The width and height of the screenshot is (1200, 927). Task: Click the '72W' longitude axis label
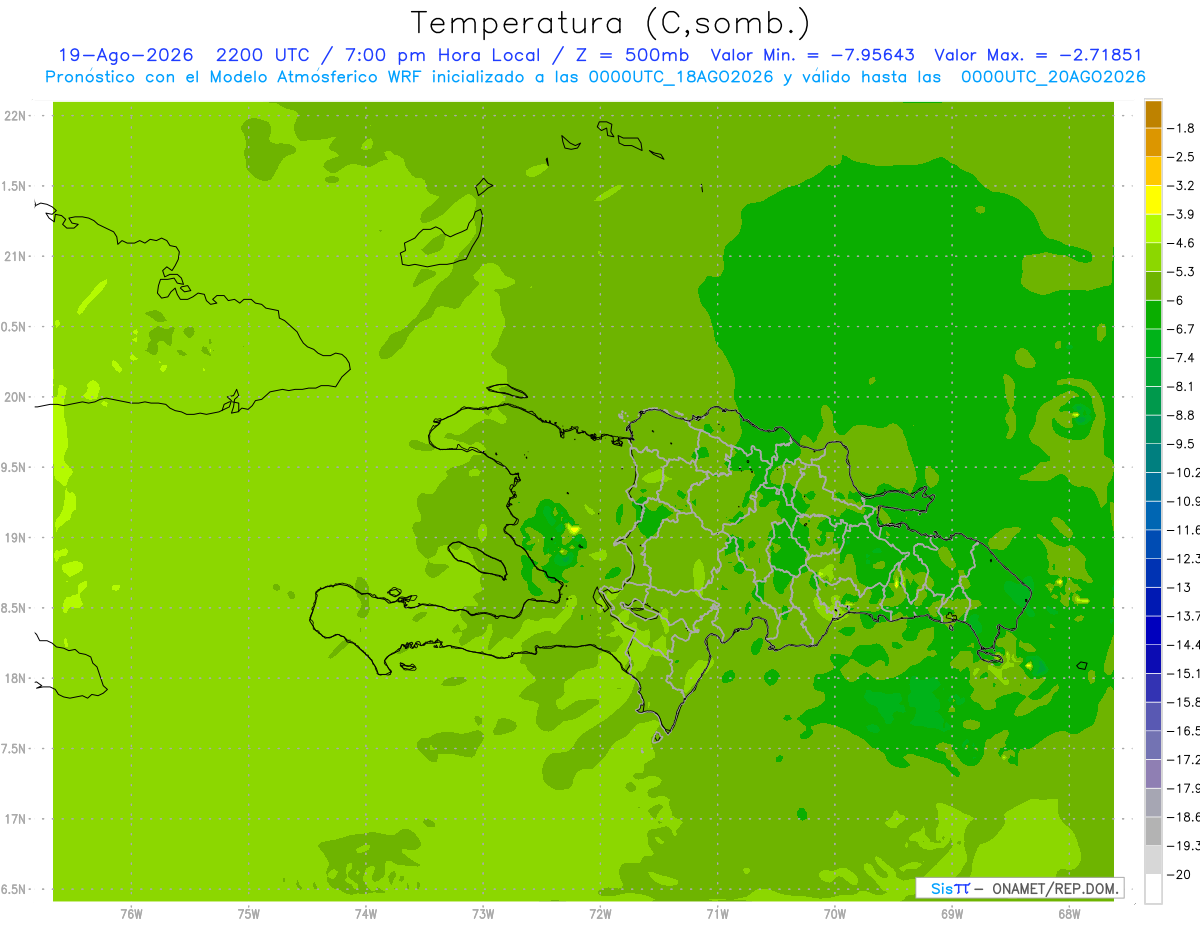point(600,913)
